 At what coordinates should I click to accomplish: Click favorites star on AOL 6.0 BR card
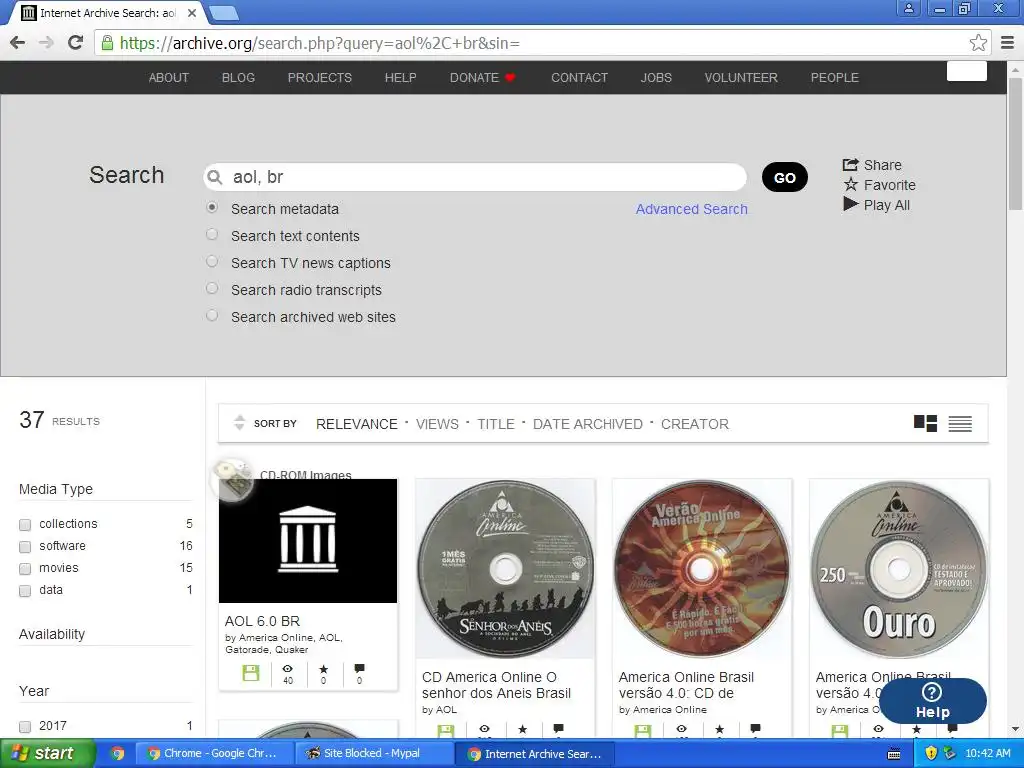click(x=323, y=669)
